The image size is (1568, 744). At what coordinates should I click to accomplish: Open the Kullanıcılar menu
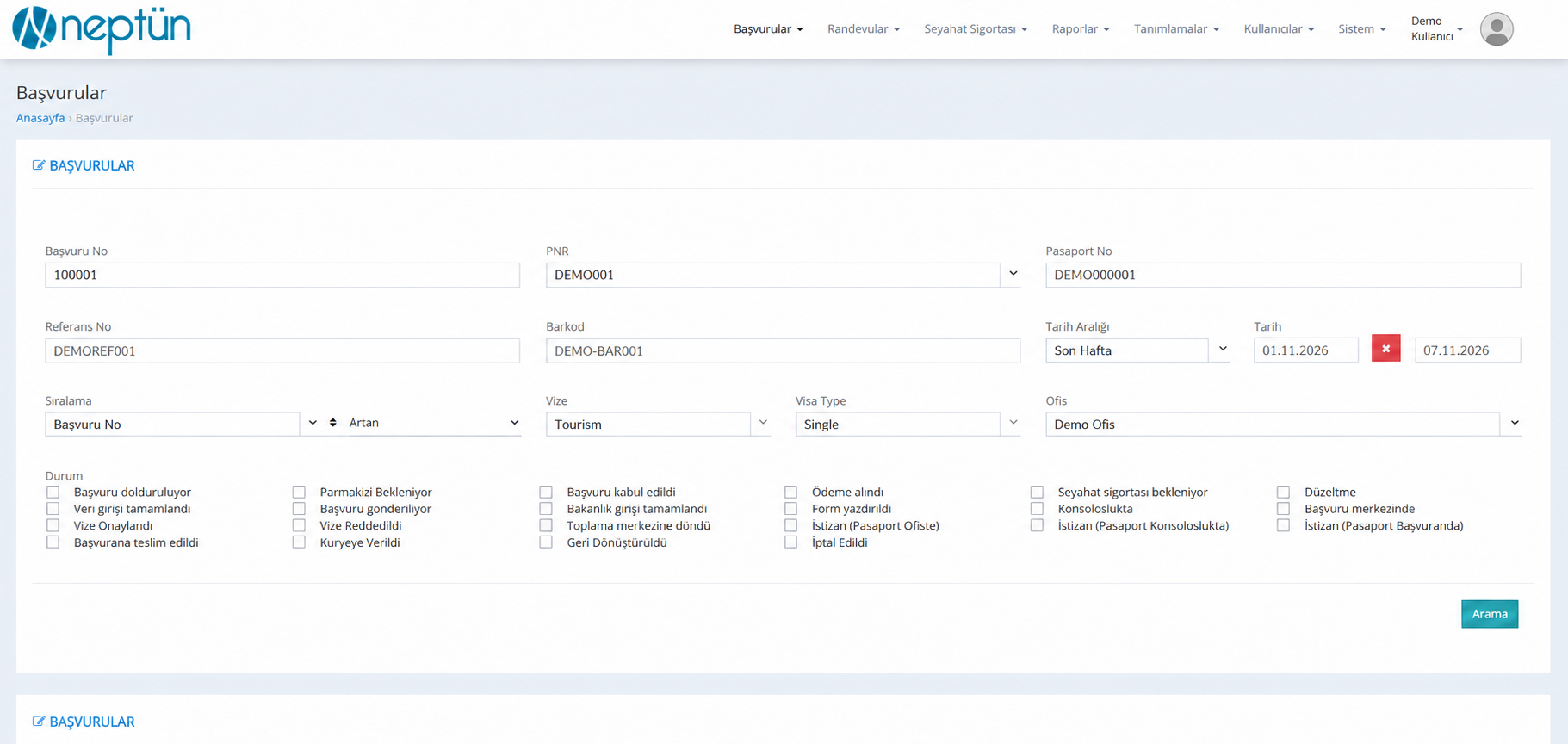pyautogui.click(x=1279, y=29)
